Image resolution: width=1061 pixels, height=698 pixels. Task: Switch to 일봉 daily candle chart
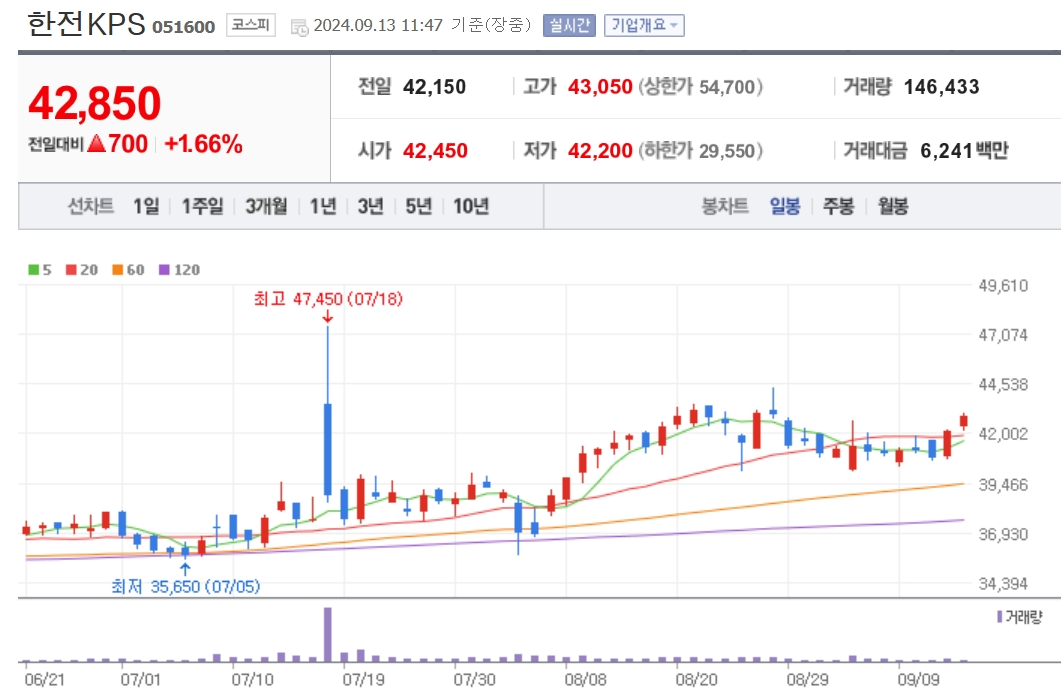(785, 206)
